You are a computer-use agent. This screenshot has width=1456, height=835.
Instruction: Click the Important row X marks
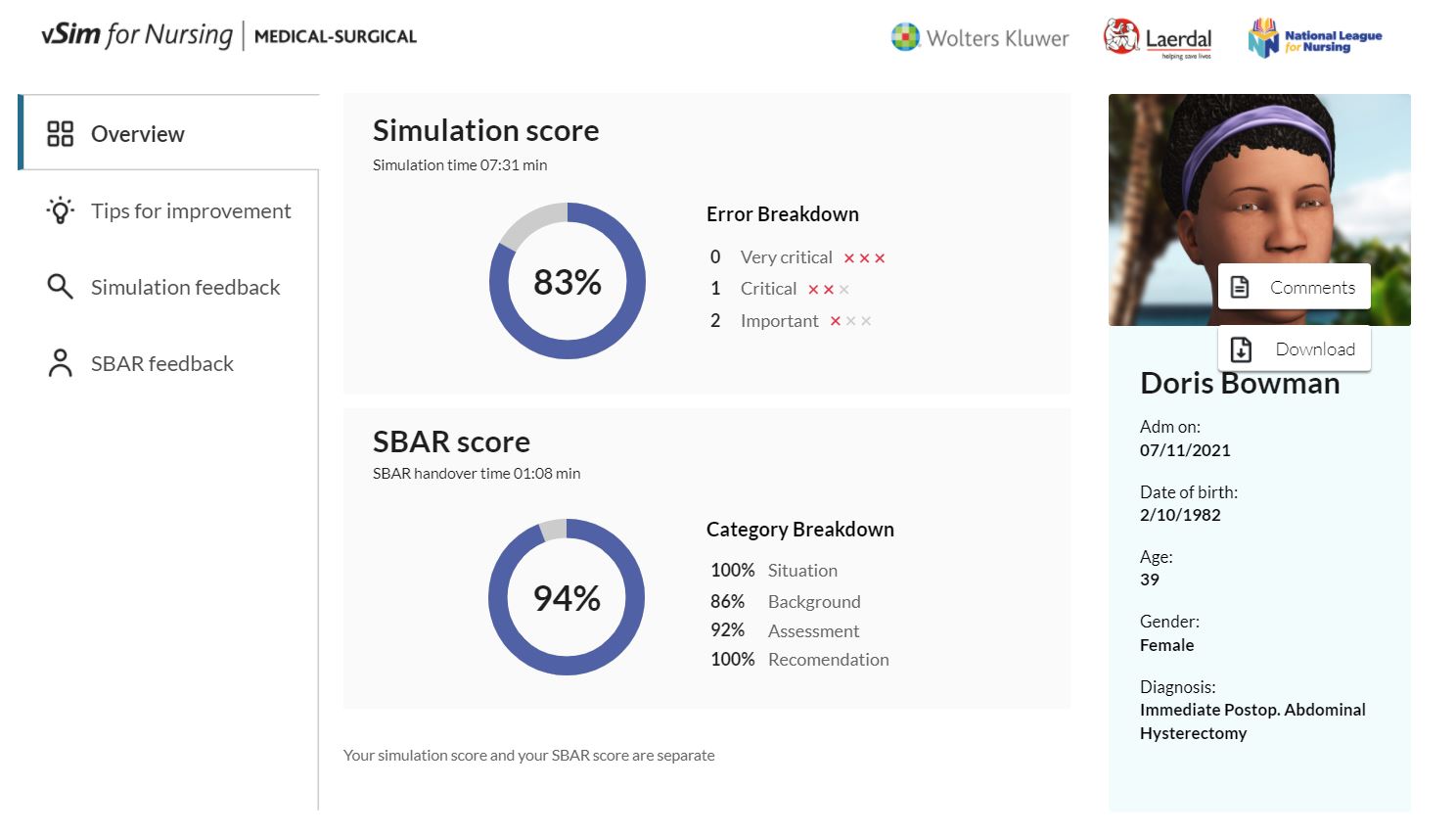(x=850, y=321)
